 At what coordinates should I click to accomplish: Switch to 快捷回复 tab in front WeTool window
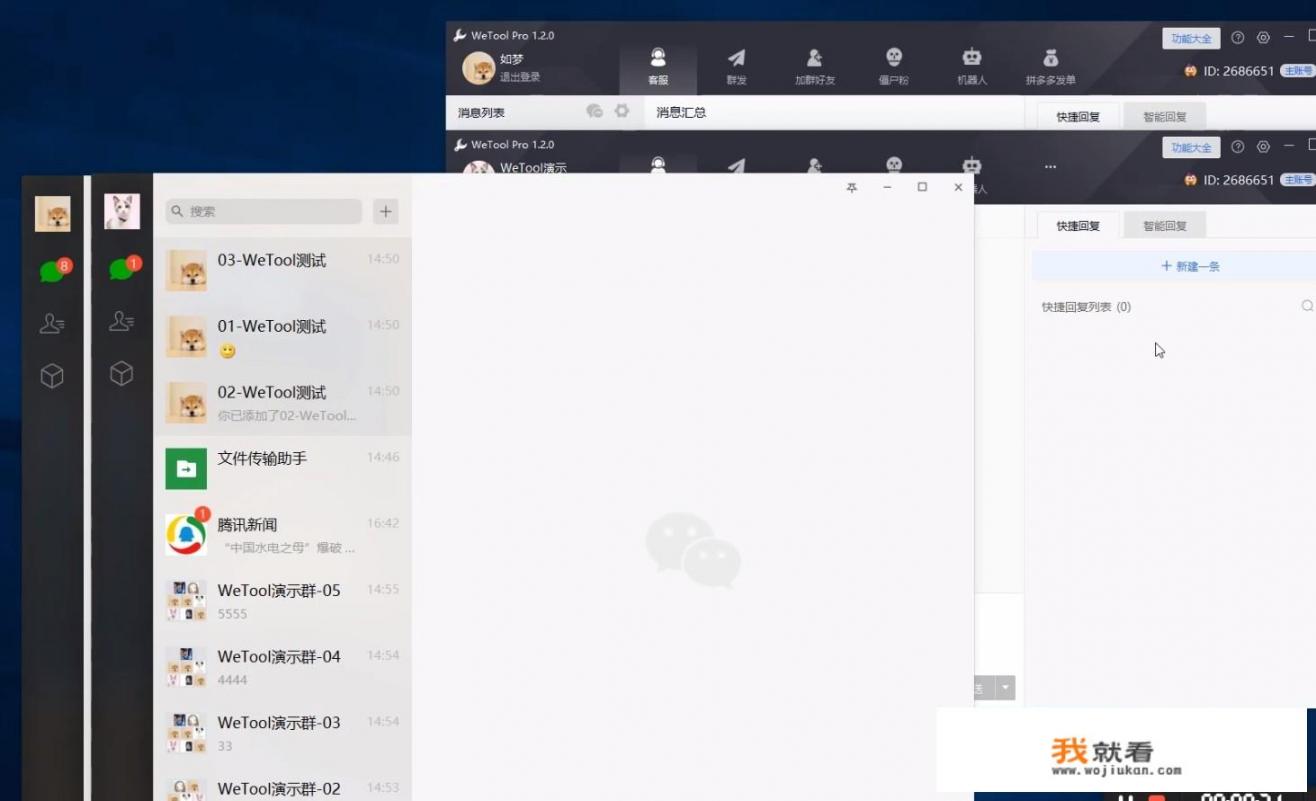[1078, 225]
